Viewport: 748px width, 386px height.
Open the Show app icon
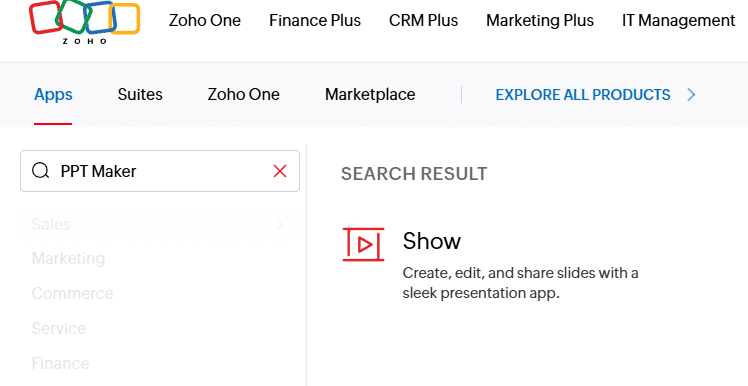[363, 244]
